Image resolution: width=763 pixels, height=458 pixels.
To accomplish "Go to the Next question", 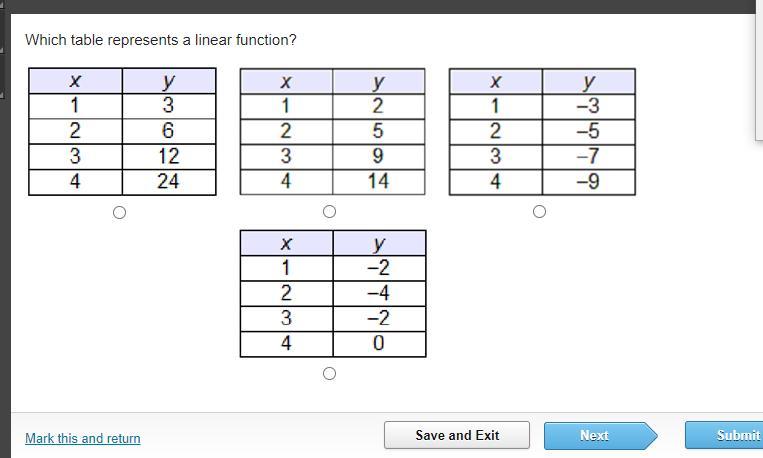I will [x=600, y=436].
